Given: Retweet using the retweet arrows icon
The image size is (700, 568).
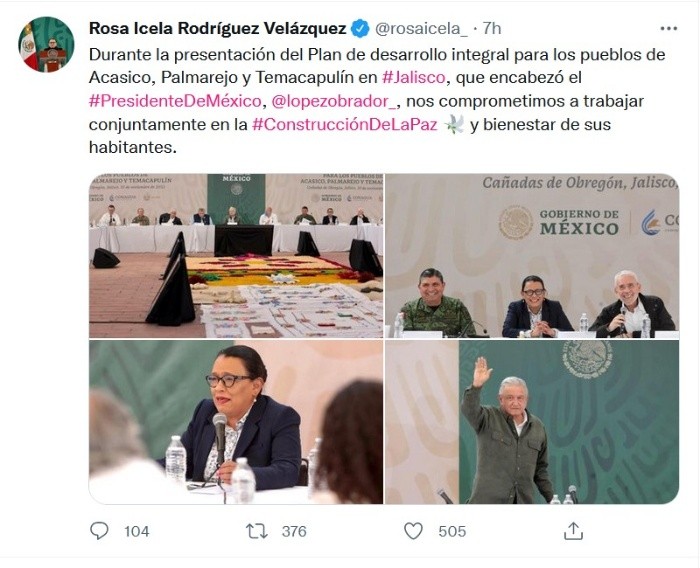Looking at the screenshot, I should pyautogui.click(x=257, y=531).
